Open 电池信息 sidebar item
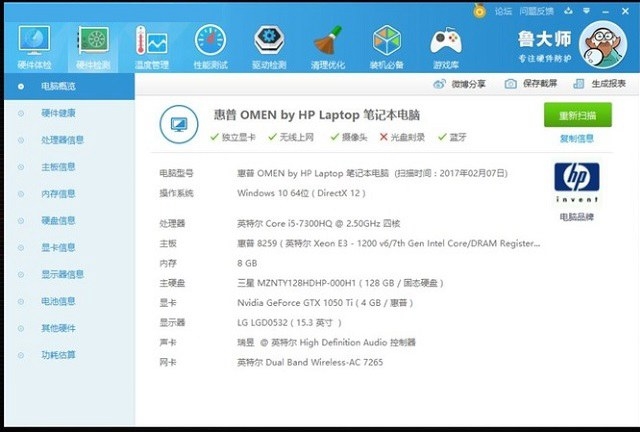640x432 pixels. click(x=58, y=301)
